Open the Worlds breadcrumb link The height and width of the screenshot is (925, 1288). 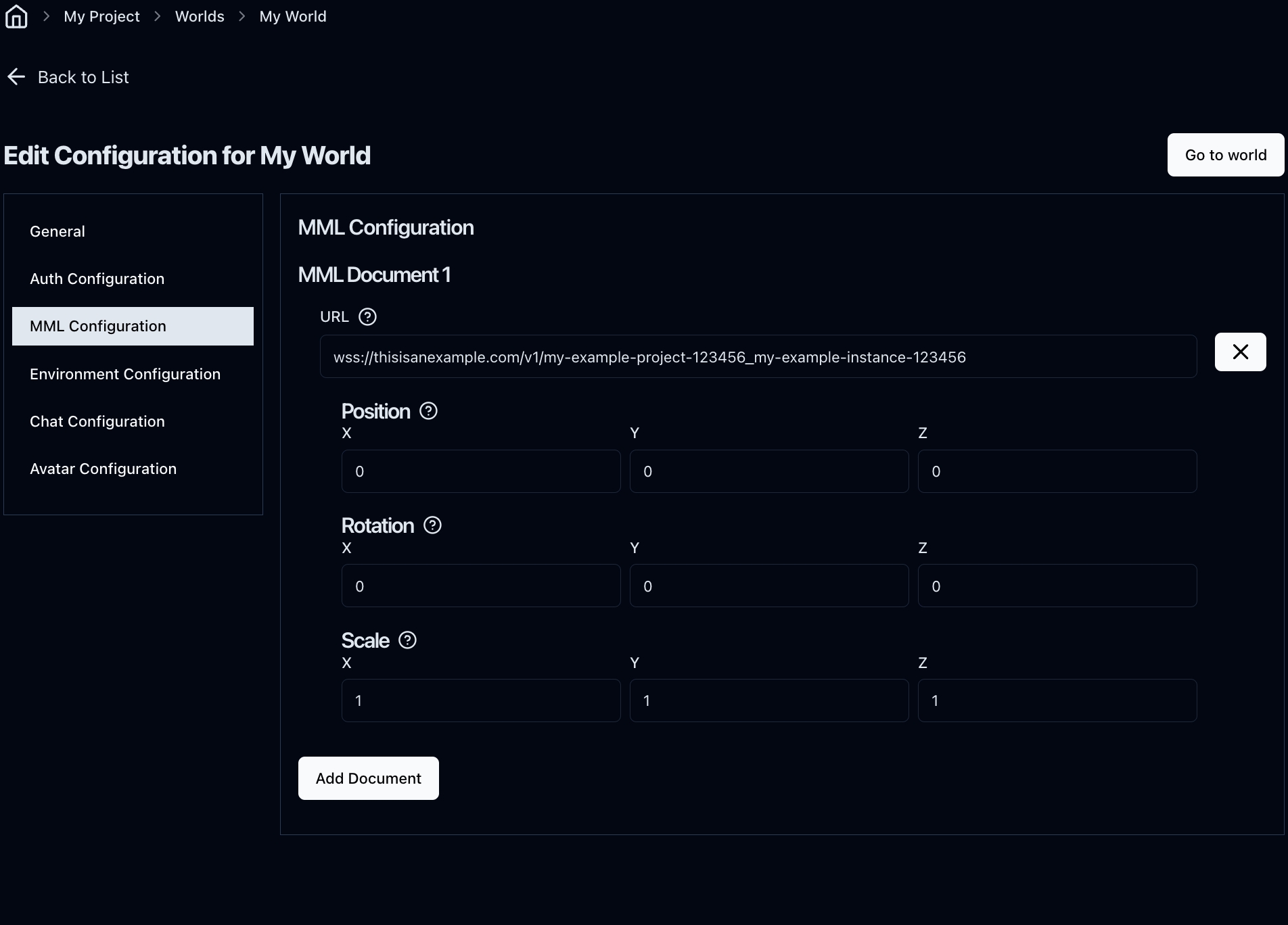pos(200,16)
